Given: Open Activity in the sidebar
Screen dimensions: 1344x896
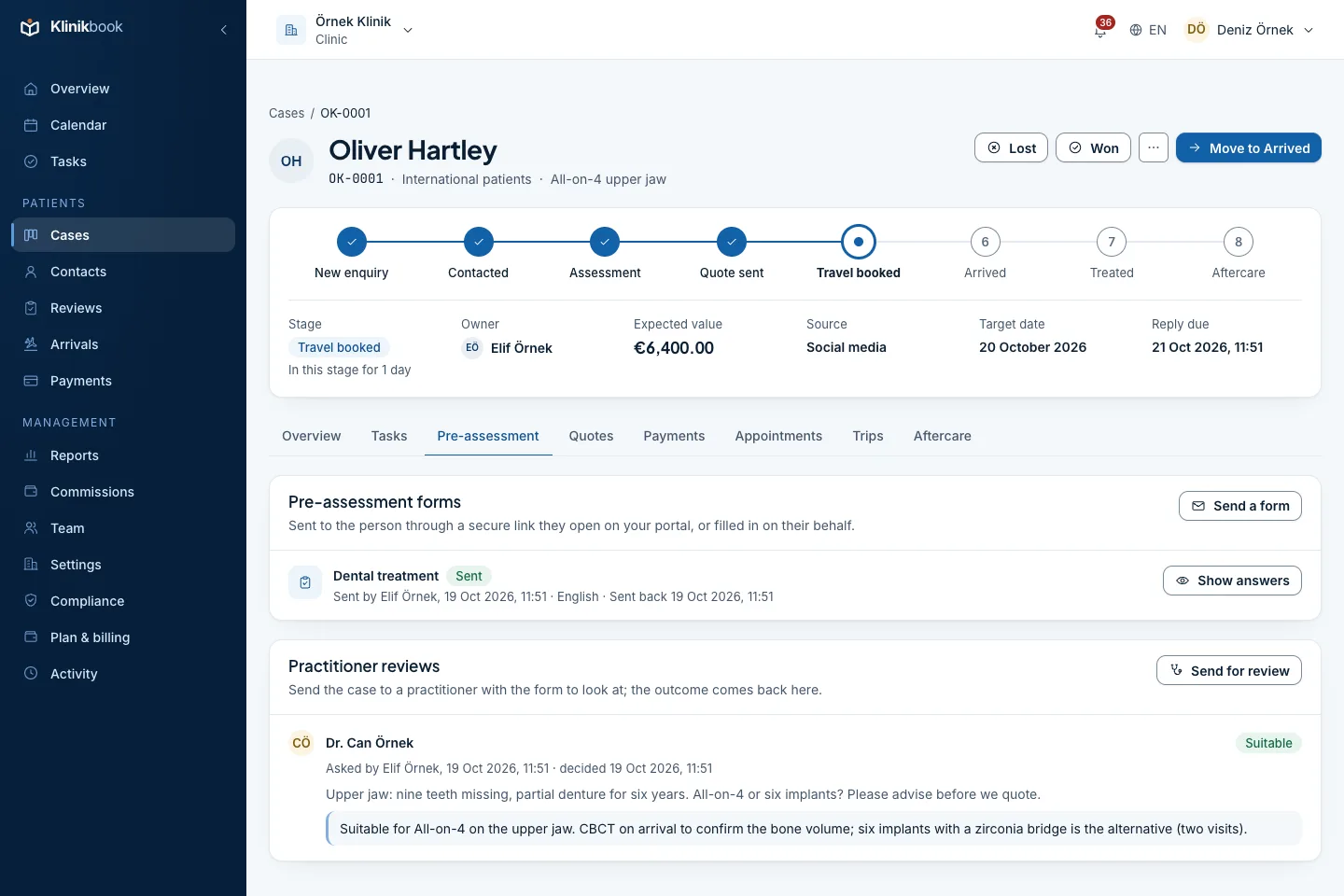Looking at the screenshot, I should pyautogui.click(x=123, y=674).
